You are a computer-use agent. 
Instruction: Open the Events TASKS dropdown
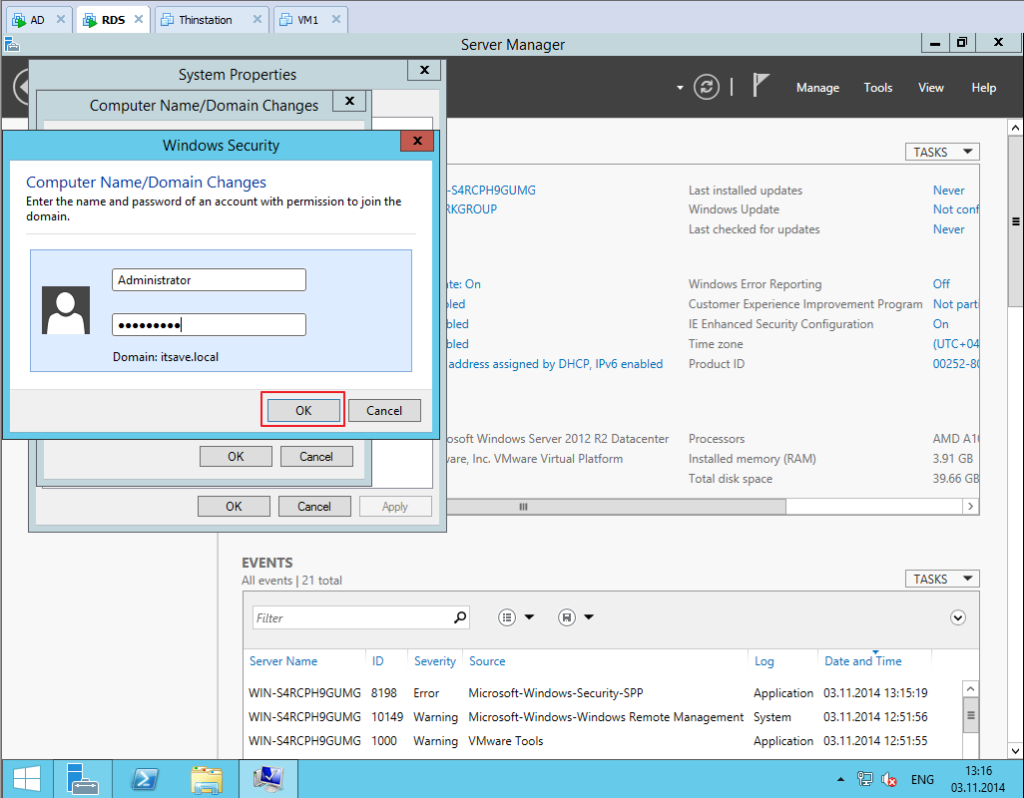tap(942, 579)
